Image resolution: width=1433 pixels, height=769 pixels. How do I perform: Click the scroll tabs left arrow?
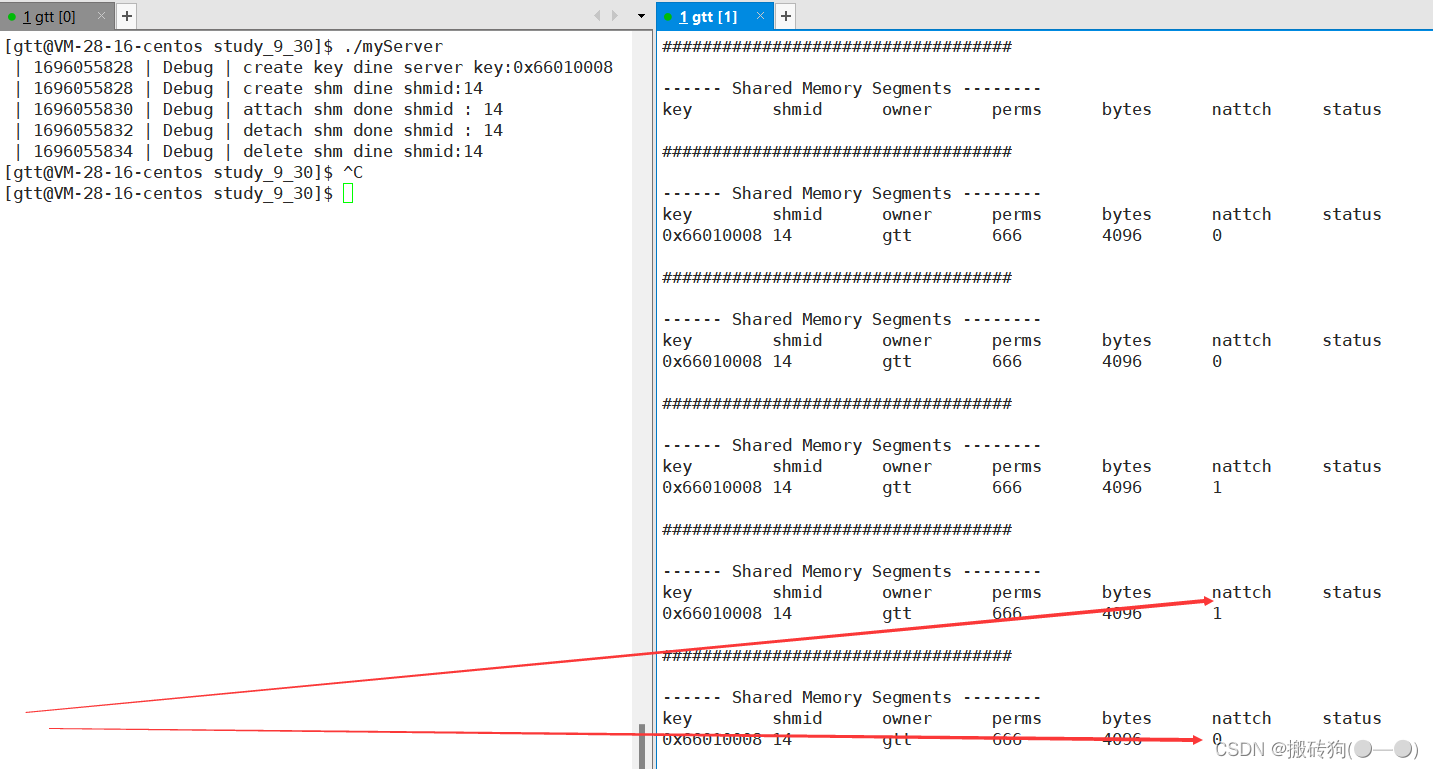click(x=597, y=16)
